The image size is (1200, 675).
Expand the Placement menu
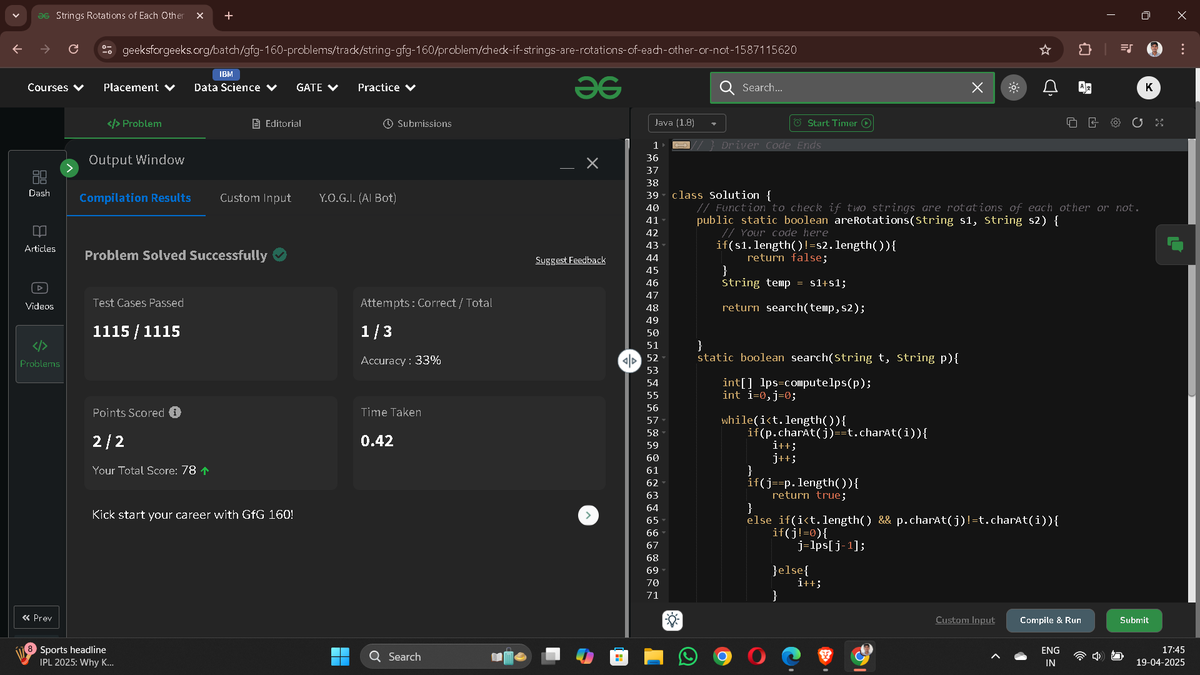(139, 88)
